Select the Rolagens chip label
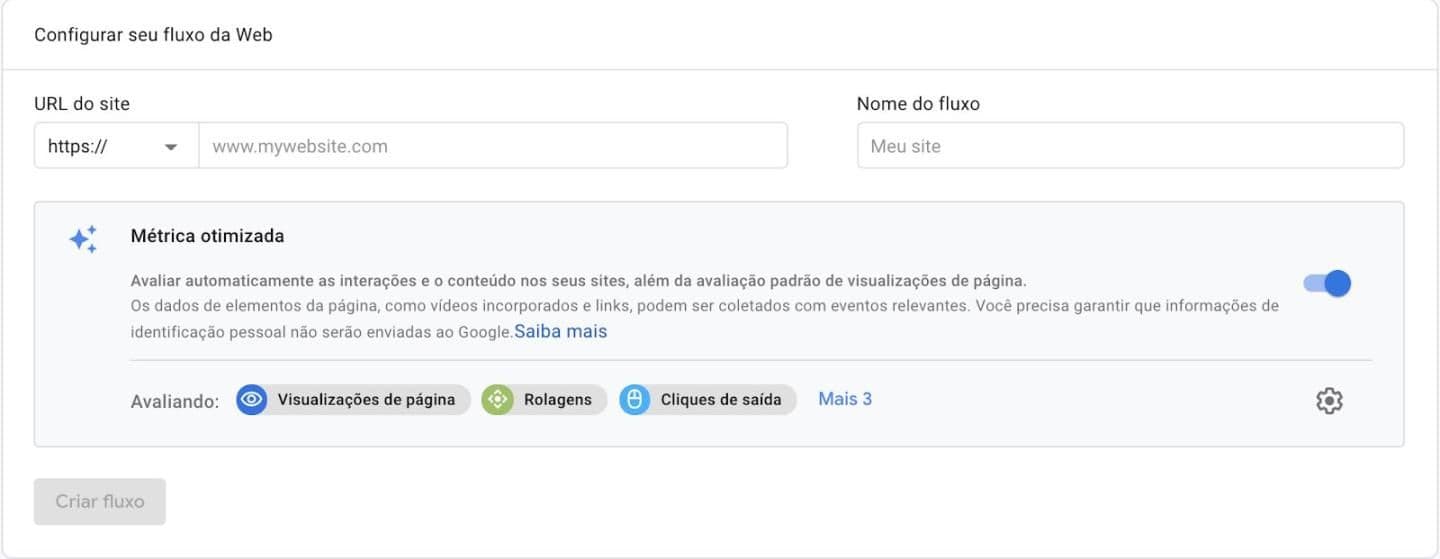The width and height of the screenshot is (1440, 559). (558, 400)
